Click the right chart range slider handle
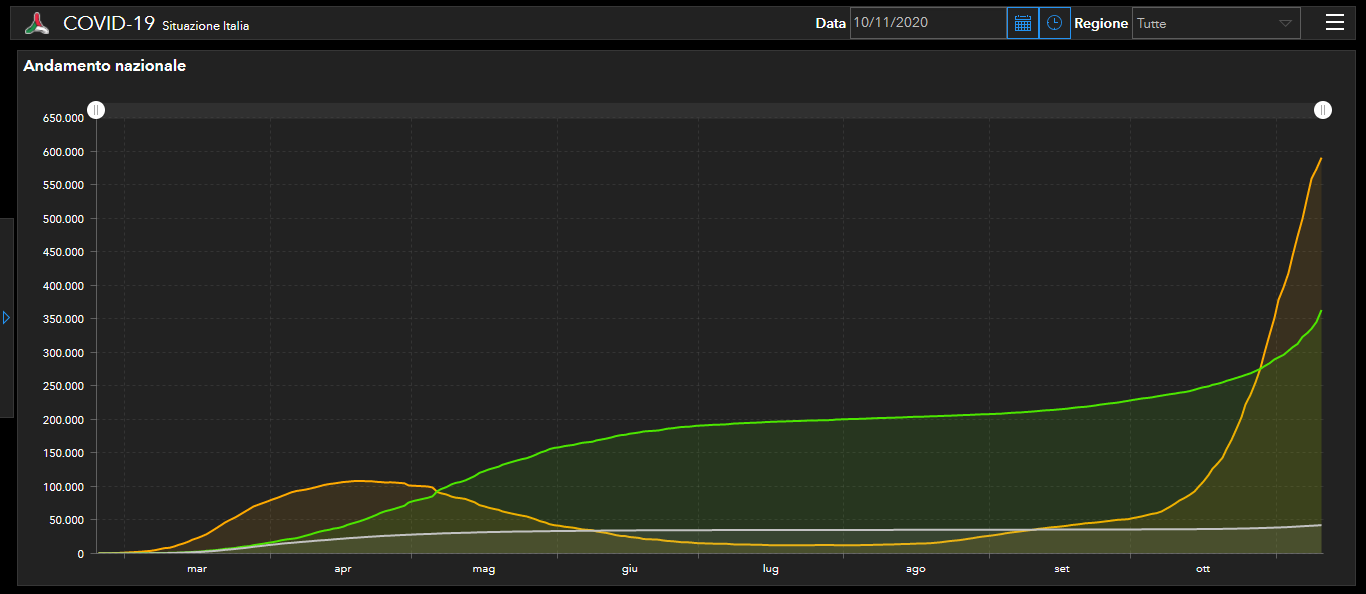Viewport: 1366px width, 594px height. [x=1322, y=110]
